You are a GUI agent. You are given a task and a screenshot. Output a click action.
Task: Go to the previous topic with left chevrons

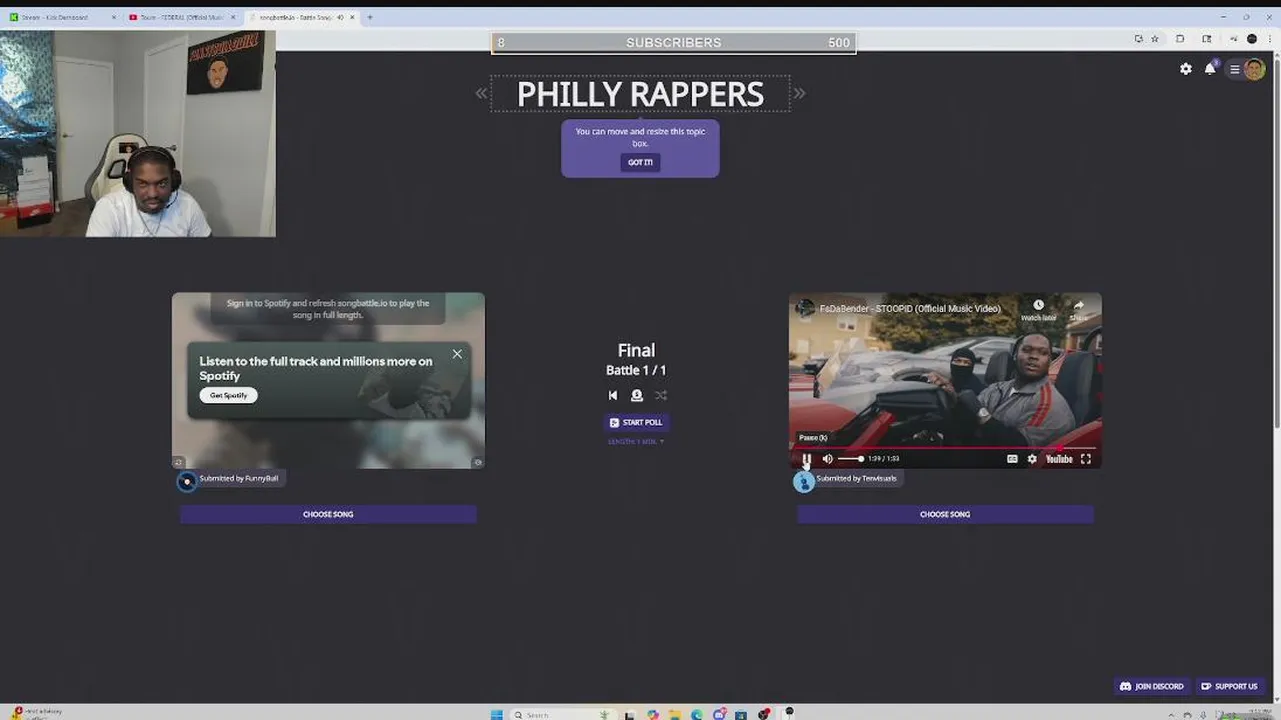point(481,93)
